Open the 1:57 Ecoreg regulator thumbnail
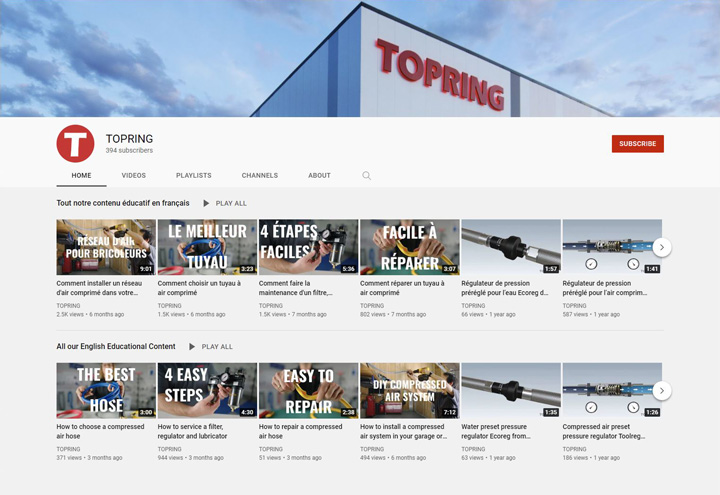Screen dimensions: 720x495 pos(511,247)
